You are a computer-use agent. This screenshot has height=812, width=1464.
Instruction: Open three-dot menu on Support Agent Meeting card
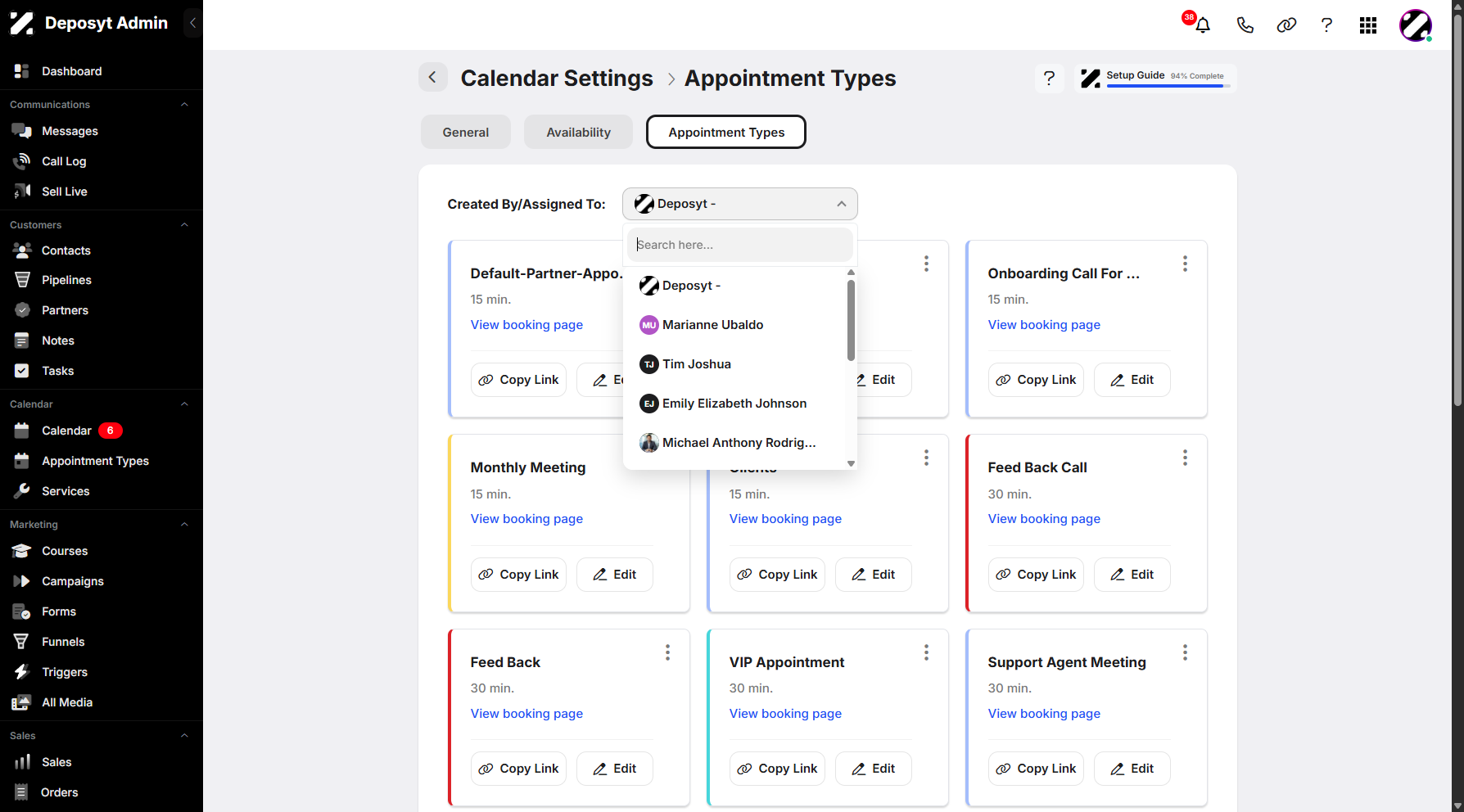pos(1185,652)
